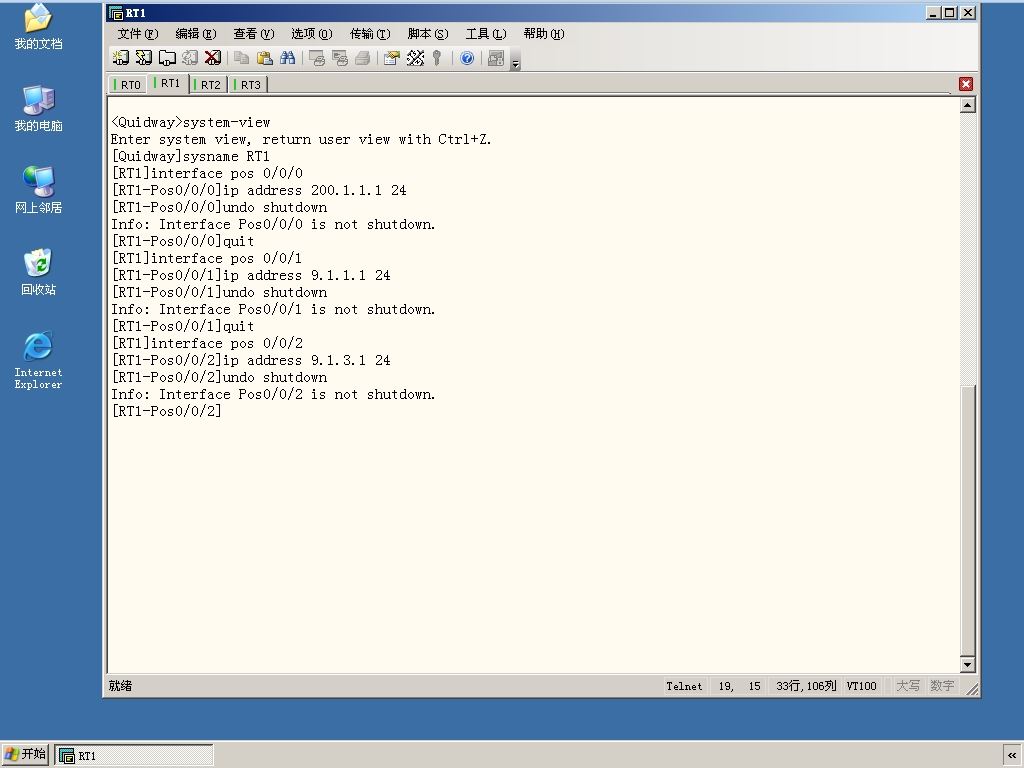Open the 开始 Start button

click(25, 754)
